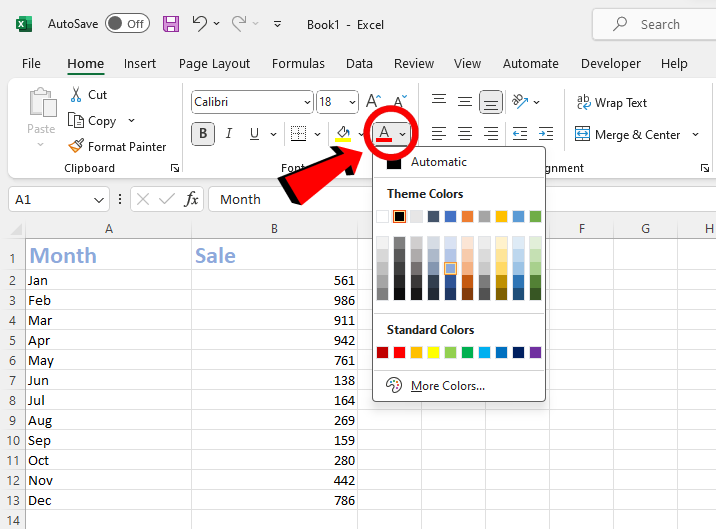Expand the Merge & Center dropdown arrow
The width and height of the screenshot is (716, 529).
coord(691,134)
